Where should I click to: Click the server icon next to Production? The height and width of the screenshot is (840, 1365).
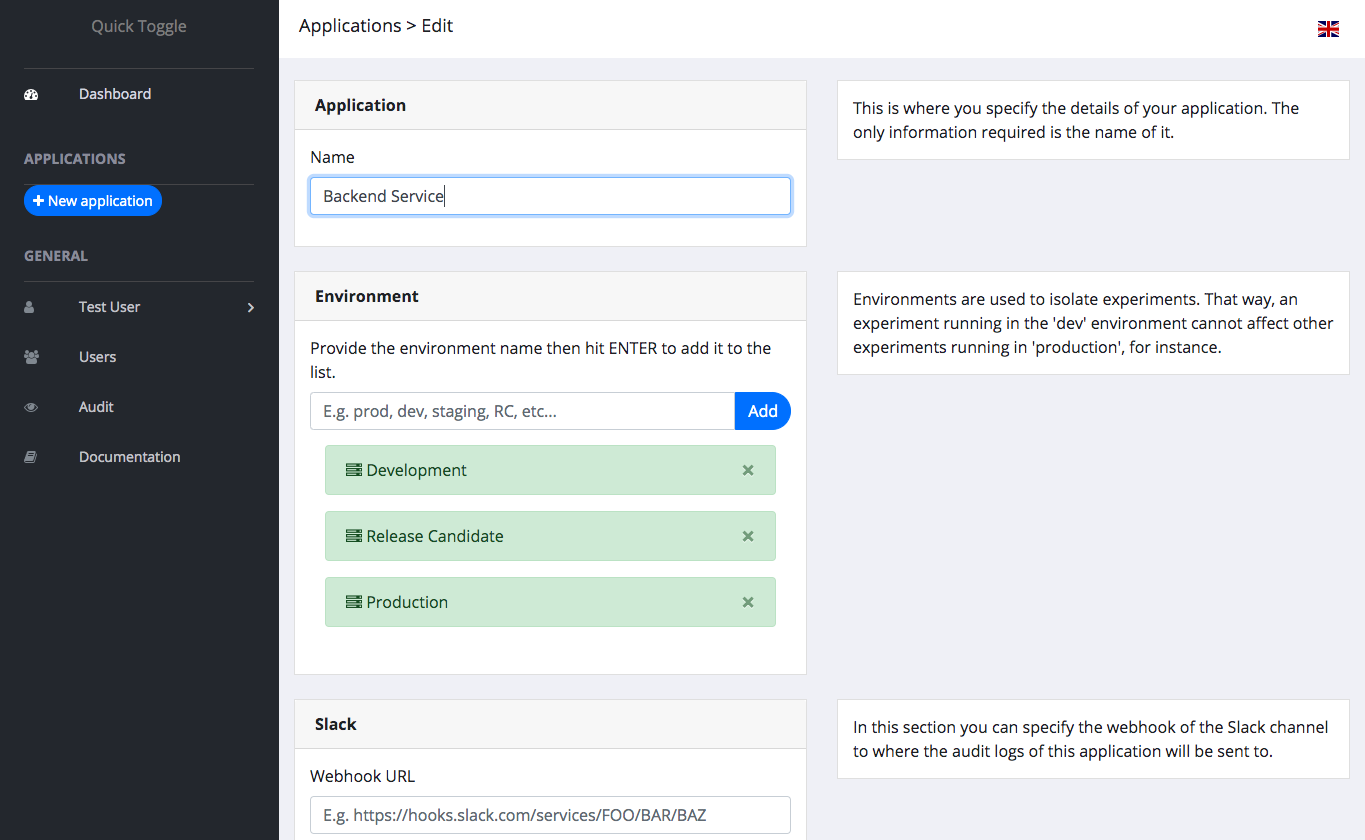tap(353, 602)
